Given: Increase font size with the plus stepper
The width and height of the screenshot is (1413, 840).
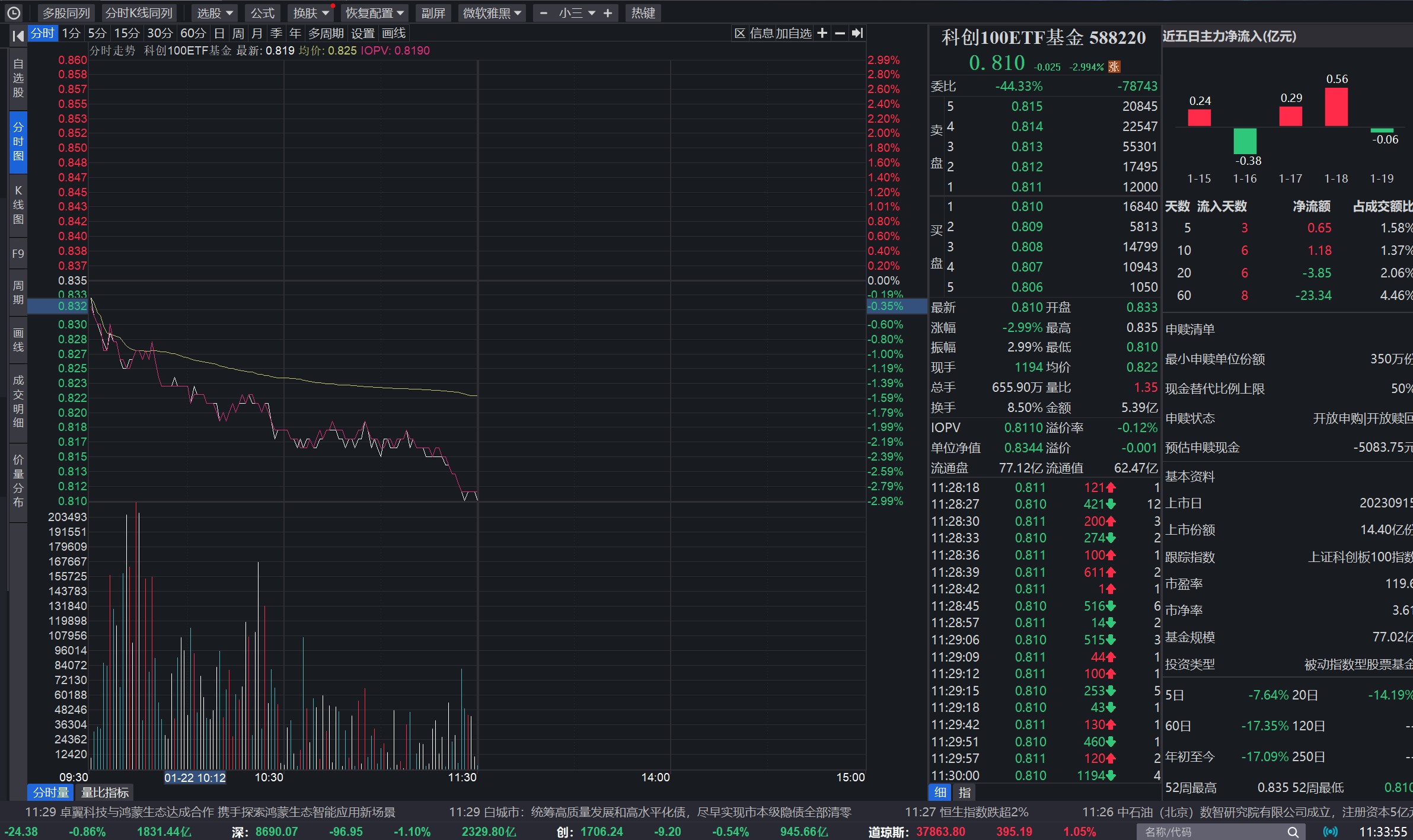Looking at the screenshot, I should point(608,12).
